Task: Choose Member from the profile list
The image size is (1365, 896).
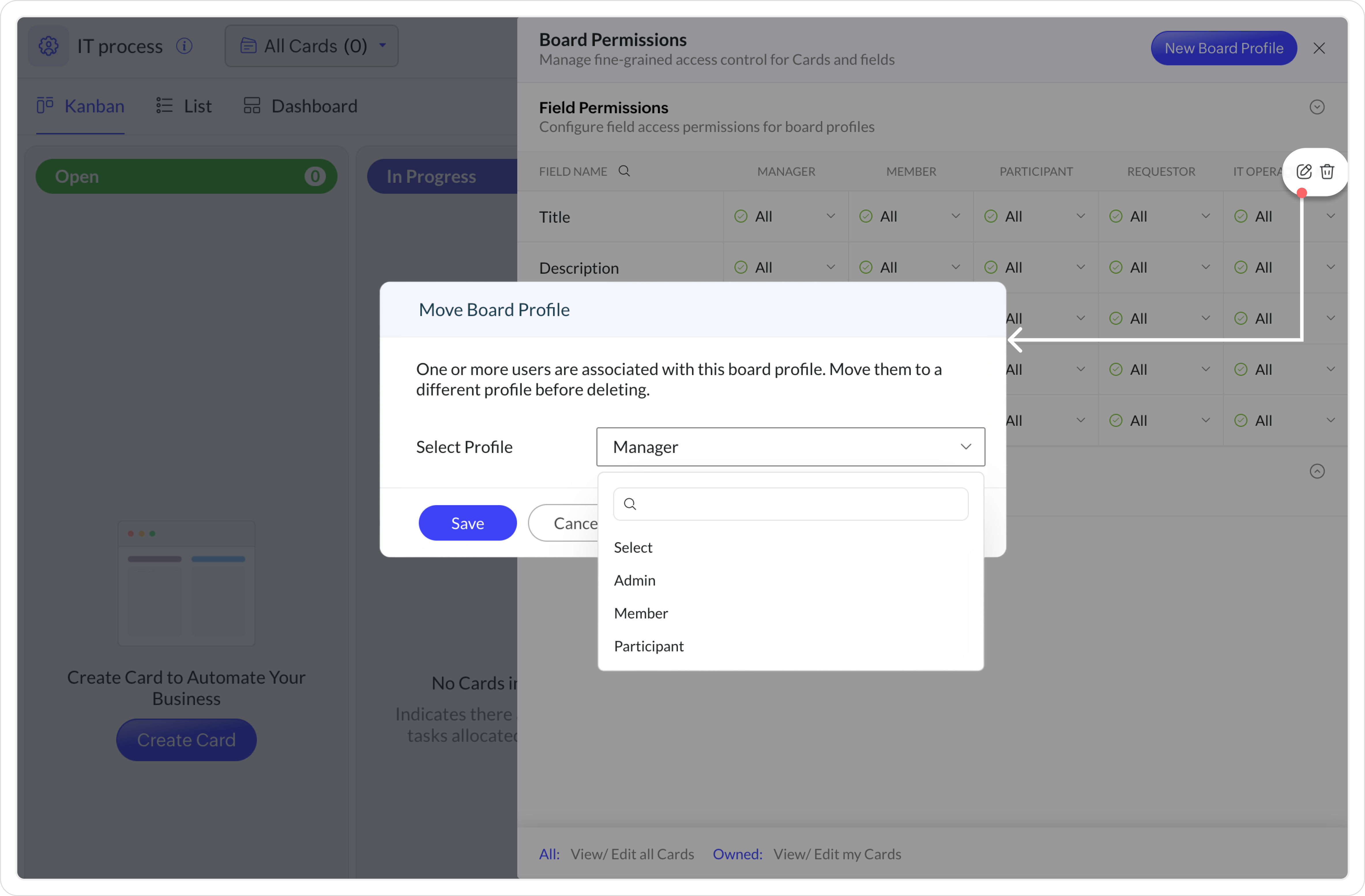Action: (641, 613)
